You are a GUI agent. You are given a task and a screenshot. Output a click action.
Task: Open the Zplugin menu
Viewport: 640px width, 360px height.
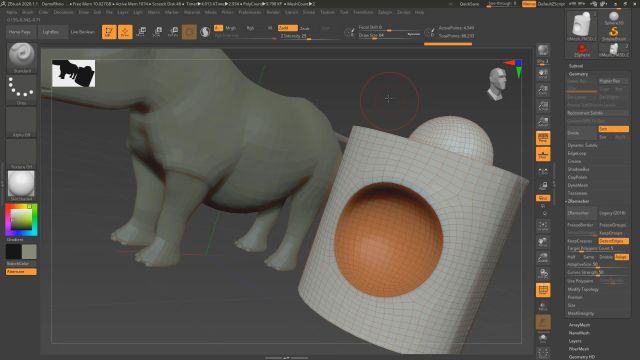point(384,12)
